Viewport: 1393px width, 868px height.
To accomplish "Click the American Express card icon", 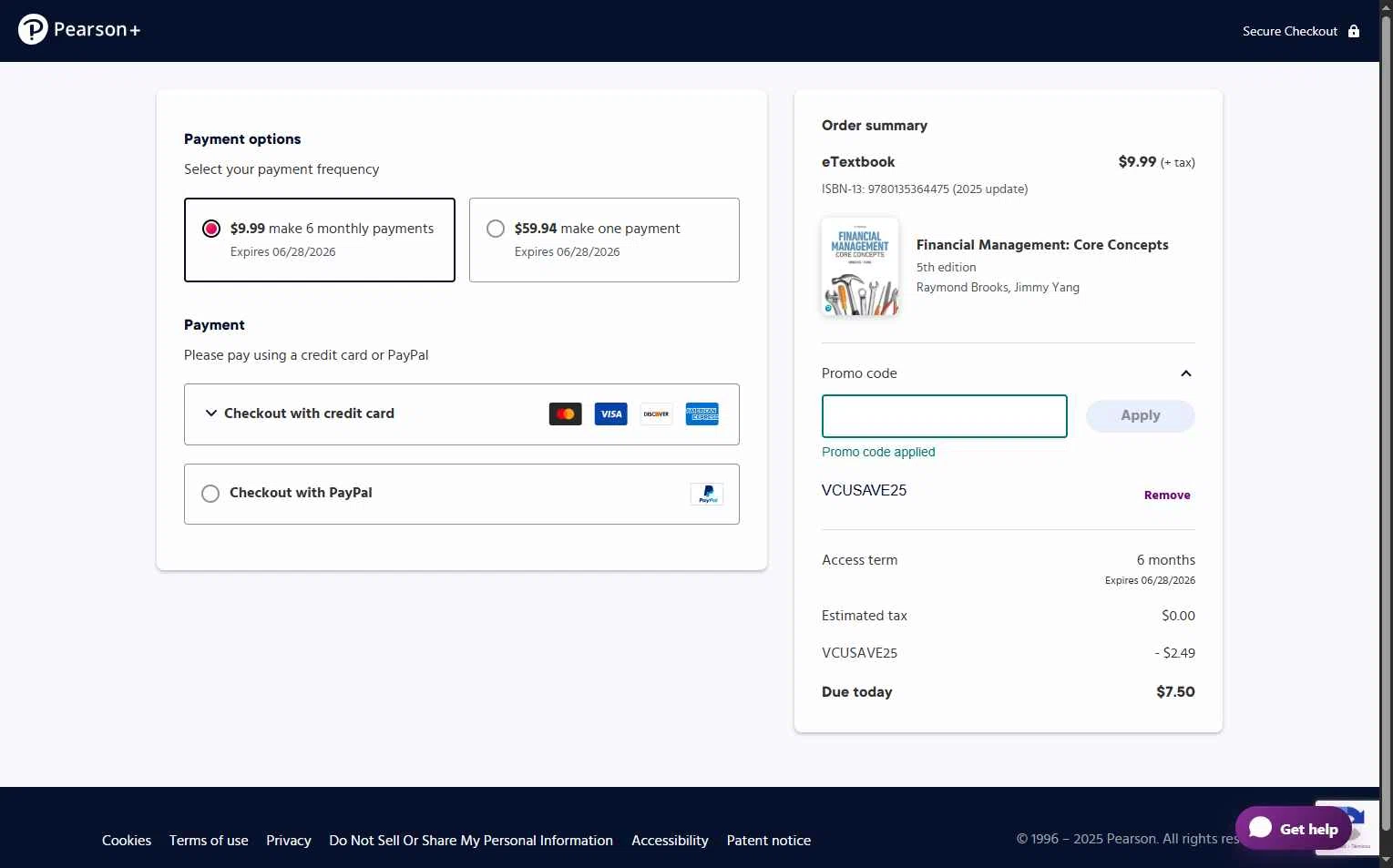I will coord(702,414).
